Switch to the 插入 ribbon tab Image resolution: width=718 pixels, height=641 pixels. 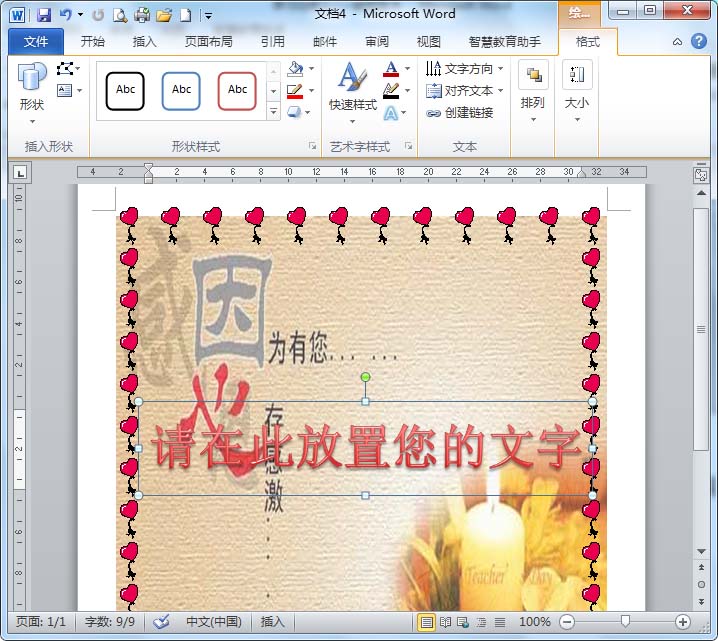tap(145, 42)
